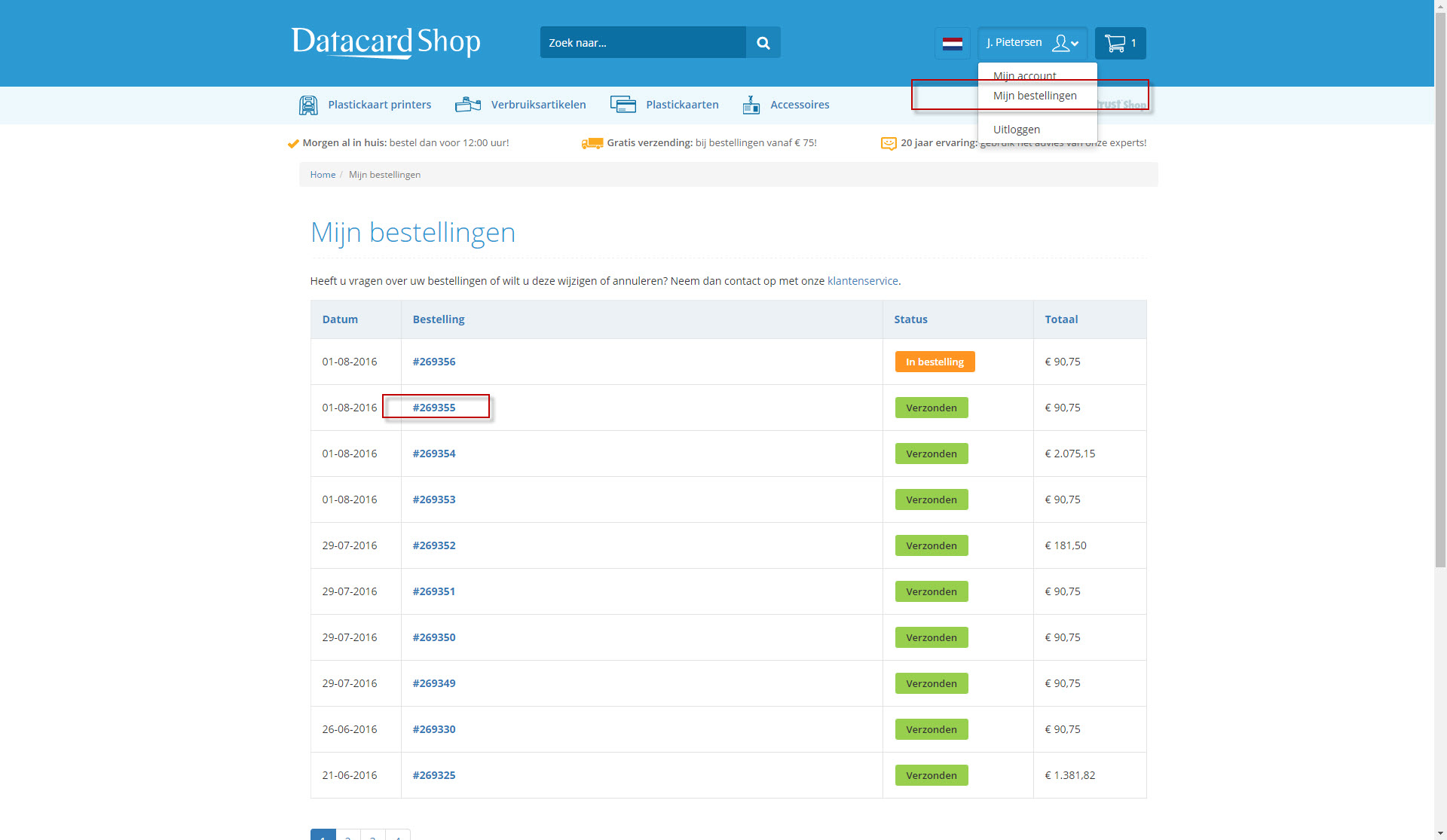This screenshot has height=840, width=1447.
Task: Open the Accessoires category
Action: (800, 105)
